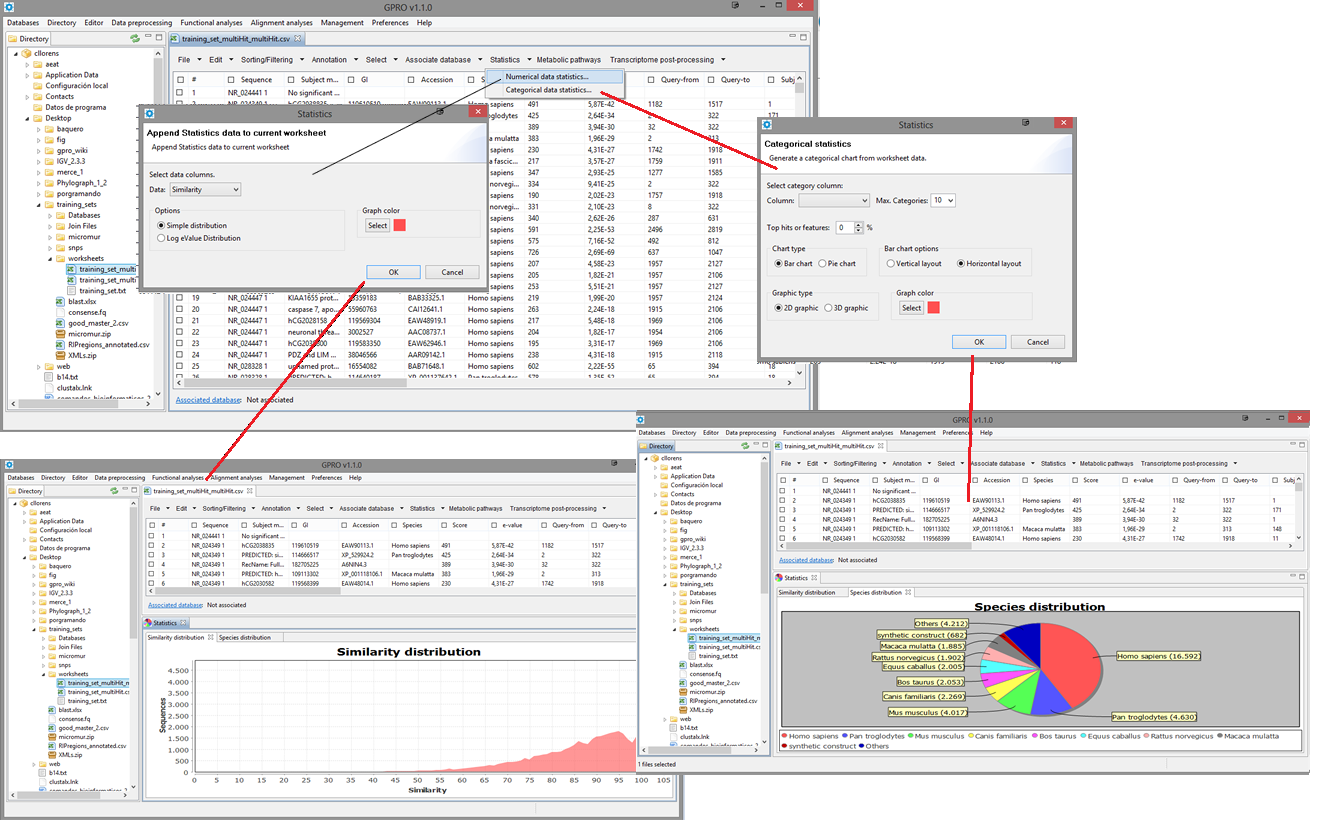Image resolution: width=1325 pixels, height=822 pixels.
Task: Tick the checkbox for row 20 in worksheet
Action: point(180,309)
